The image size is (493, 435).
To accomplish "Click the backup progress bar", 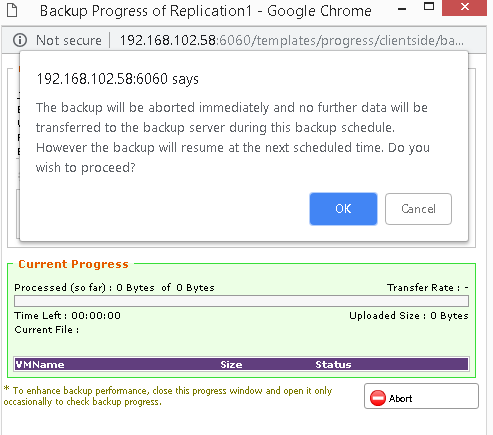I will (x=241, y=301).
